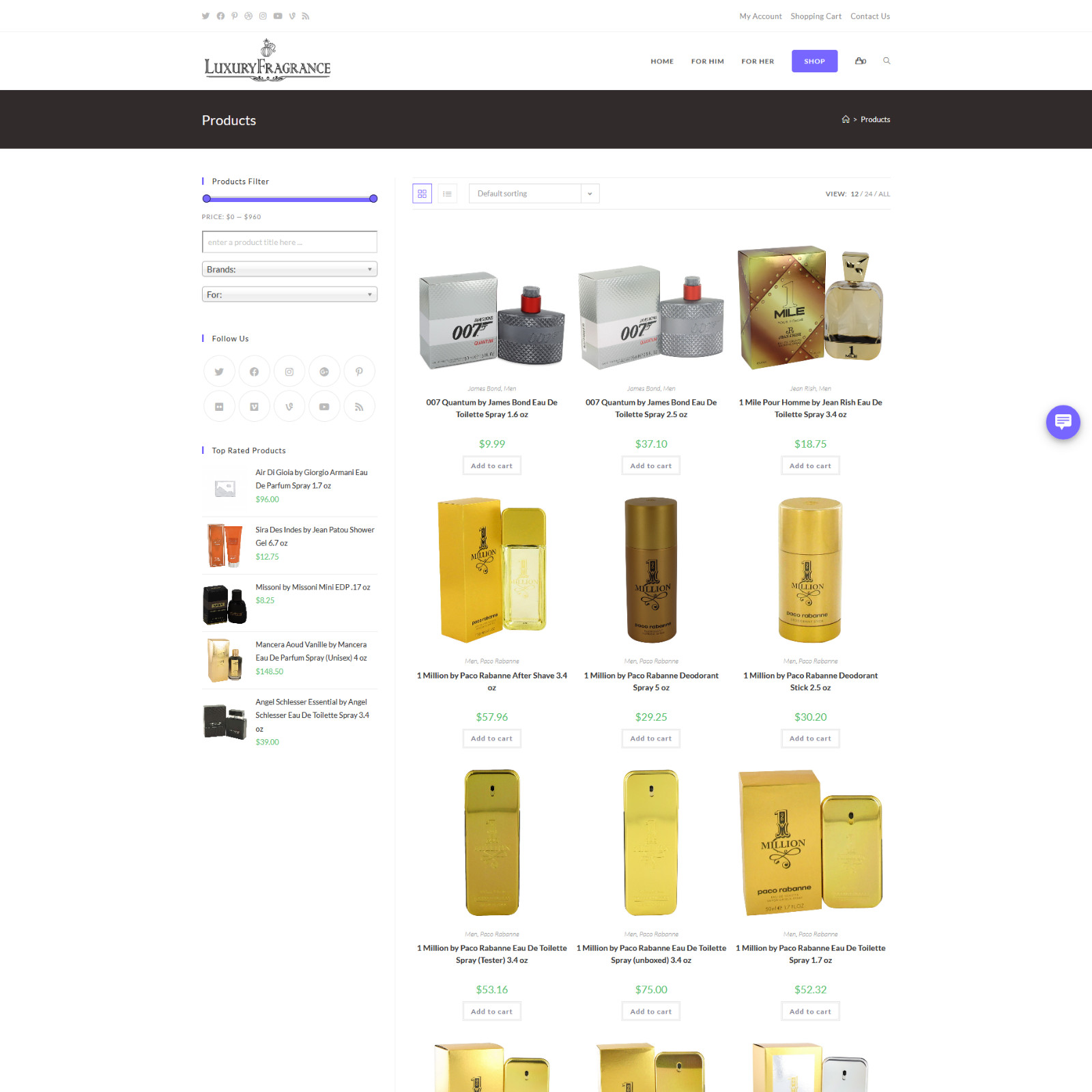
Task: Open the floating chat bubble
Action: point(1063,422)
